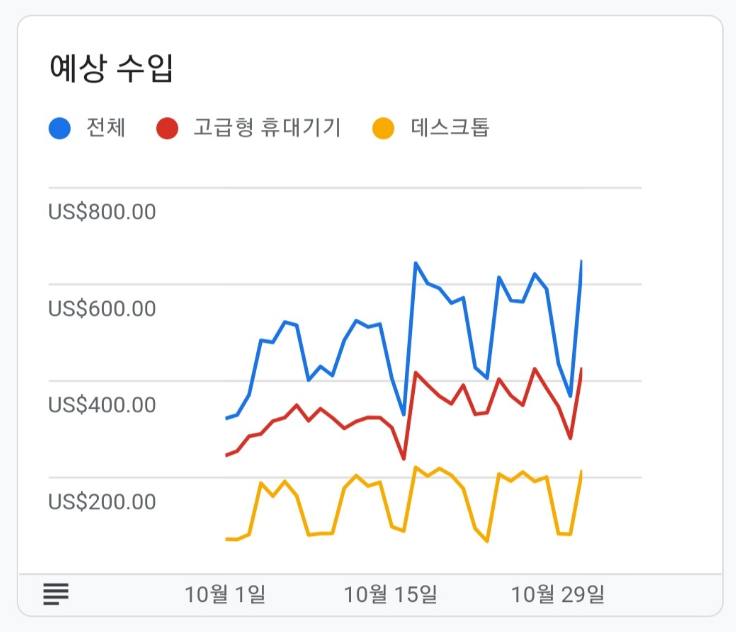Click the red line's final end point
This screenshot has height=632, width=736.
point(582,369)
